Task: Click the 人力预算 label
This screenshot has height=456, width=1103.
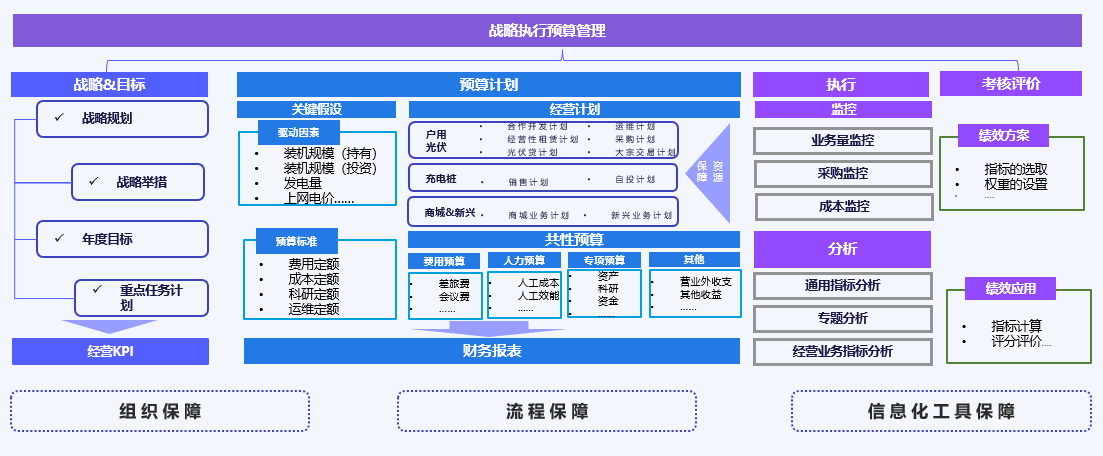Action: (x=525, y=260)
